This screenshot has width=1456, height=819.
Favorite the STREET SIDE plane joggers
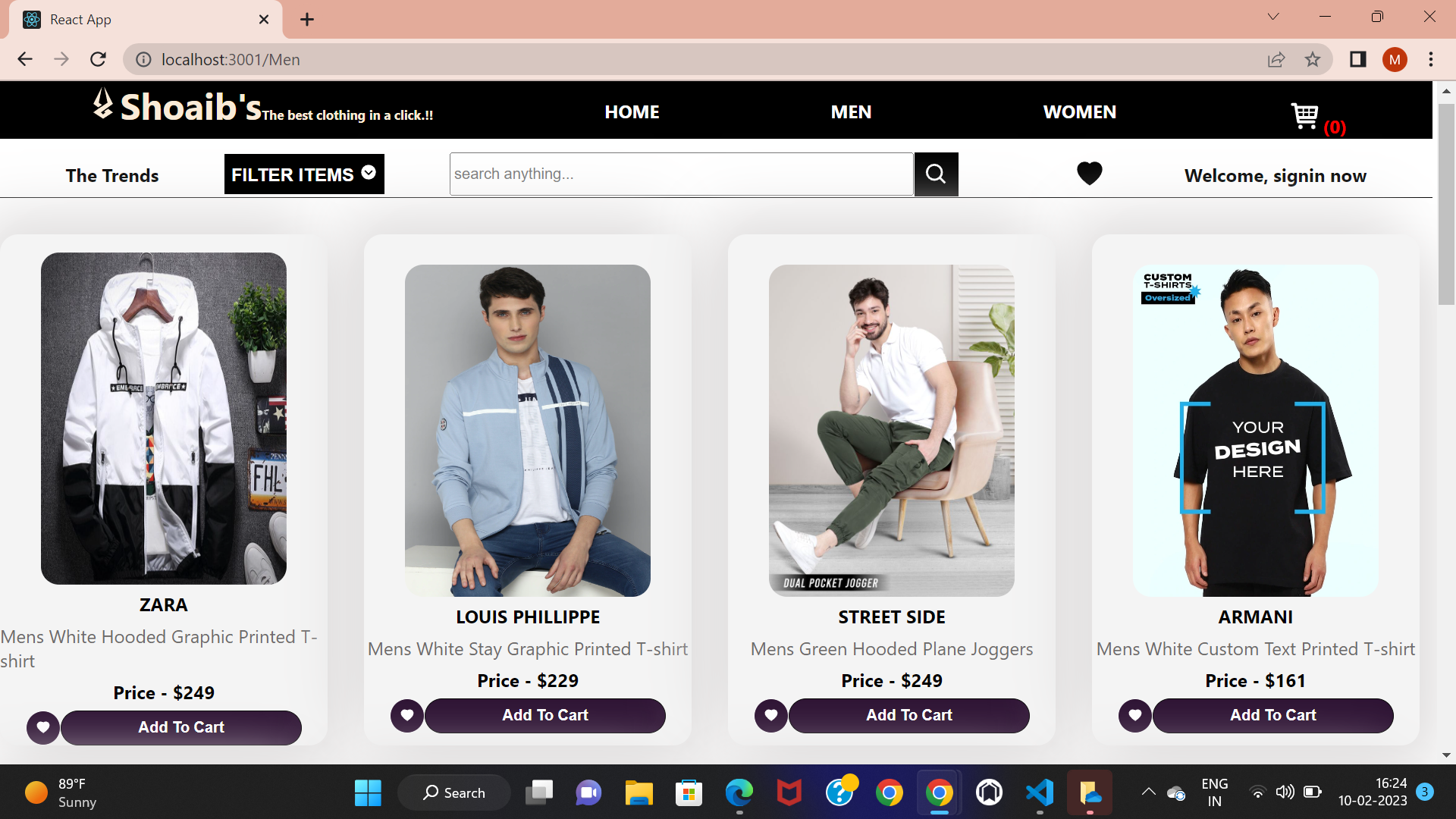[x=770, y=715]
